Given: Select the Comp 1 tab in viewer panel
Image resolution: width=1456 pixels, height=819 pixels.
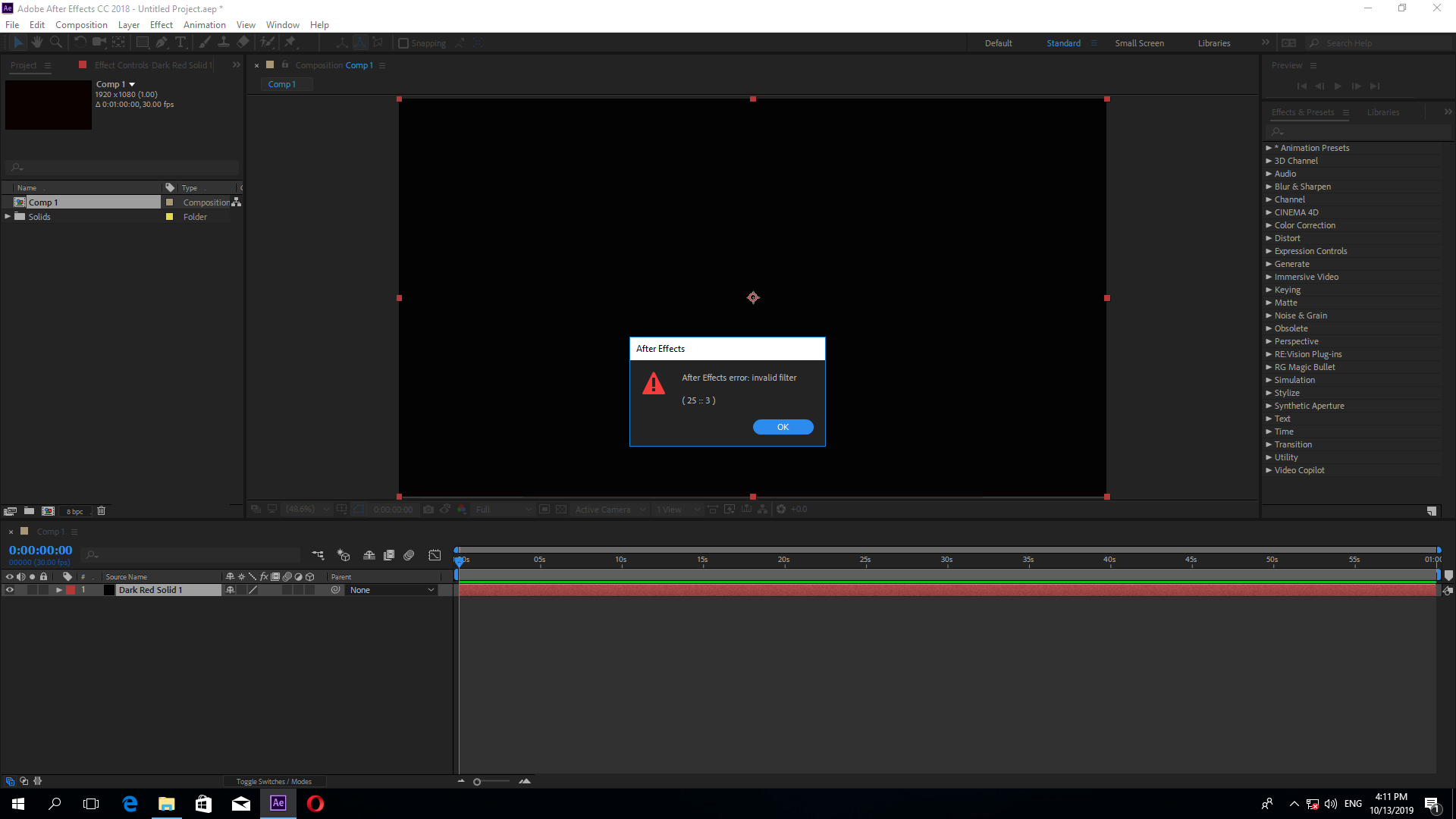Looking at the screenshot, I should [281, 84].
